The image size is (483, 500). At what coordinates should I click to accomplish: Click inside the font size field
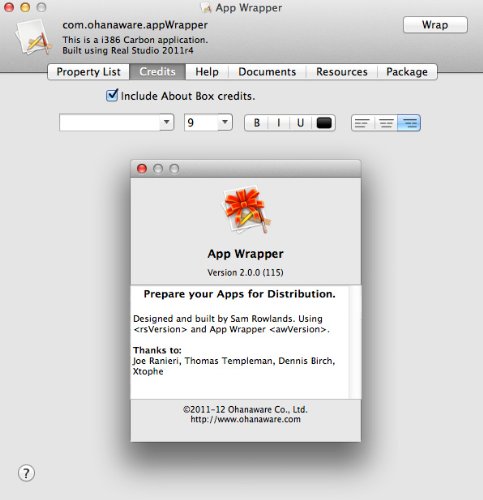(x=201, y=122)
